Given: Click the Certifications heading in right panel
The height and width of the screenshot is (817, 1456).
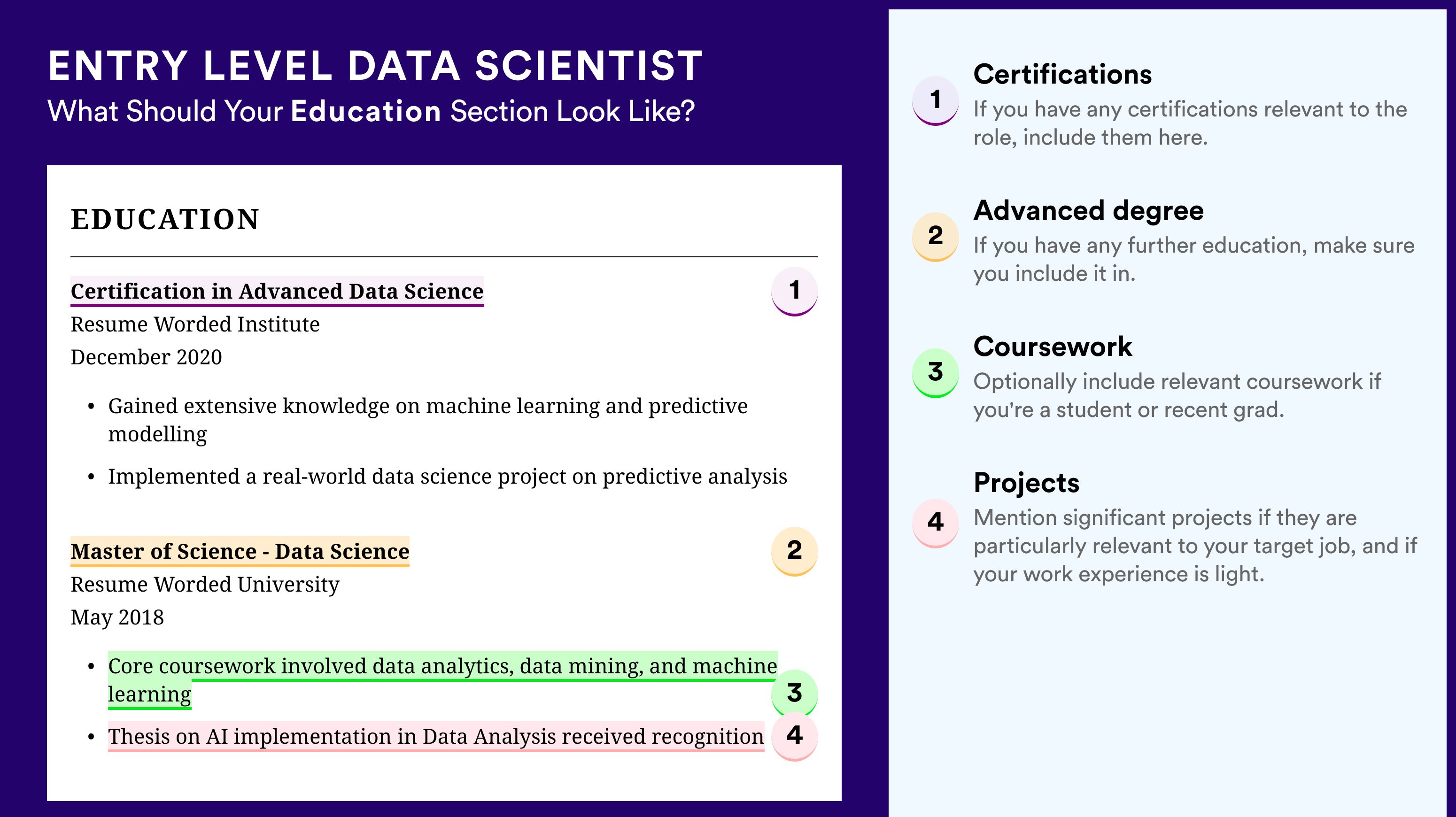Looking at the screenshot, I should click(x=1062, y=75).
